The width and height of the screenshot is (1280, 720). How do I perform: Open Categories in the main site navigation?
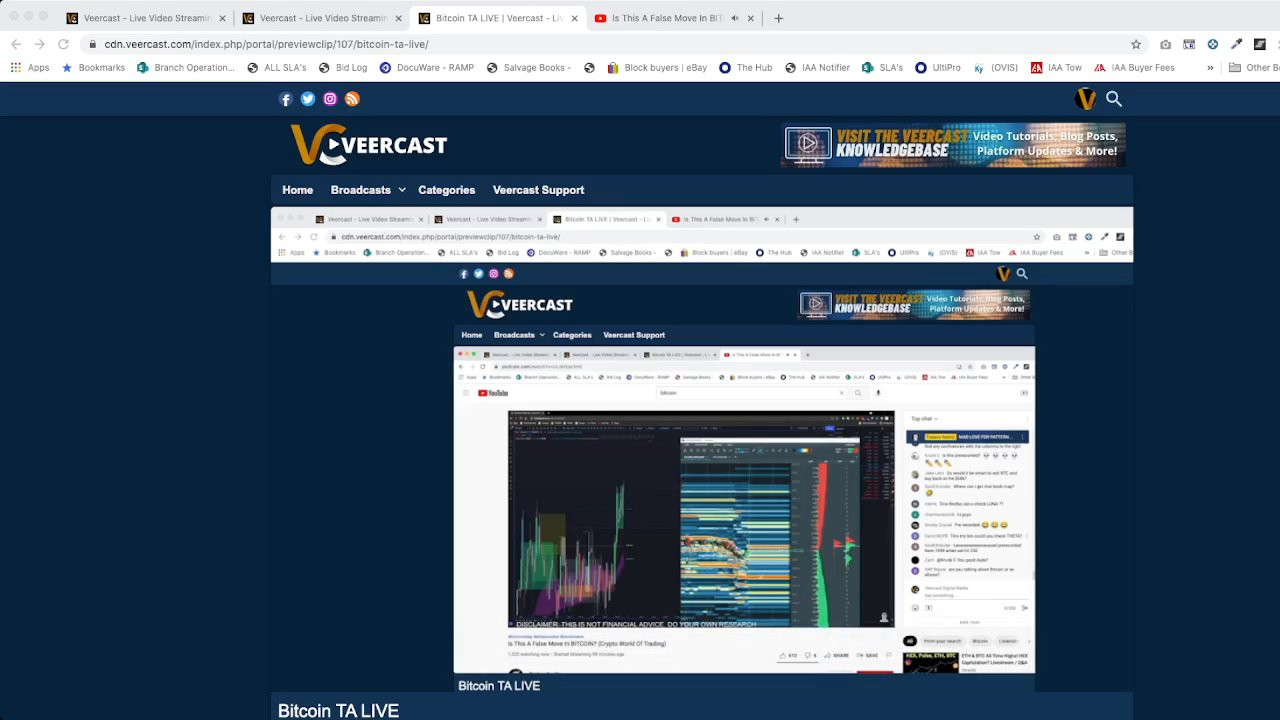pyautogui.click(x=447, y=190)
